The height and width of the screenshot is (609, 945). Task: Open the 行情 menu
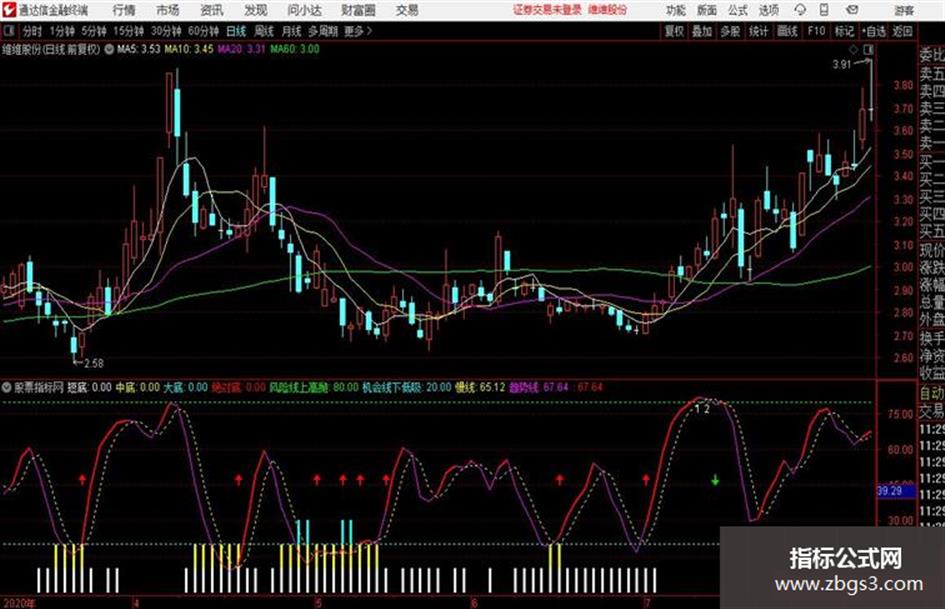124,10
